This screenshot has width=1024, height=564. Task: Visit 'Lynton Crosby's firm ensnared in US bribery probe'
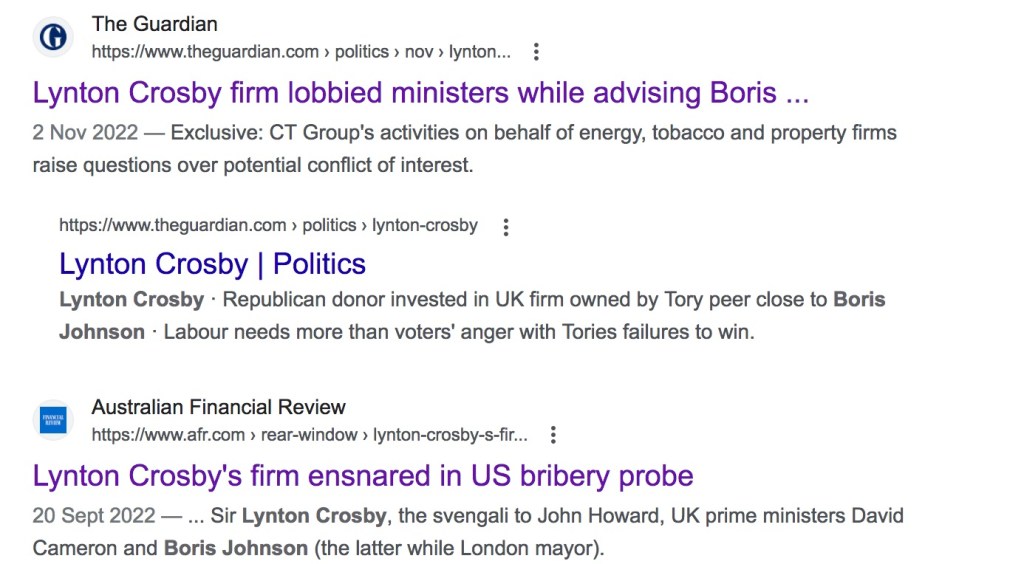tap(363, 475)
